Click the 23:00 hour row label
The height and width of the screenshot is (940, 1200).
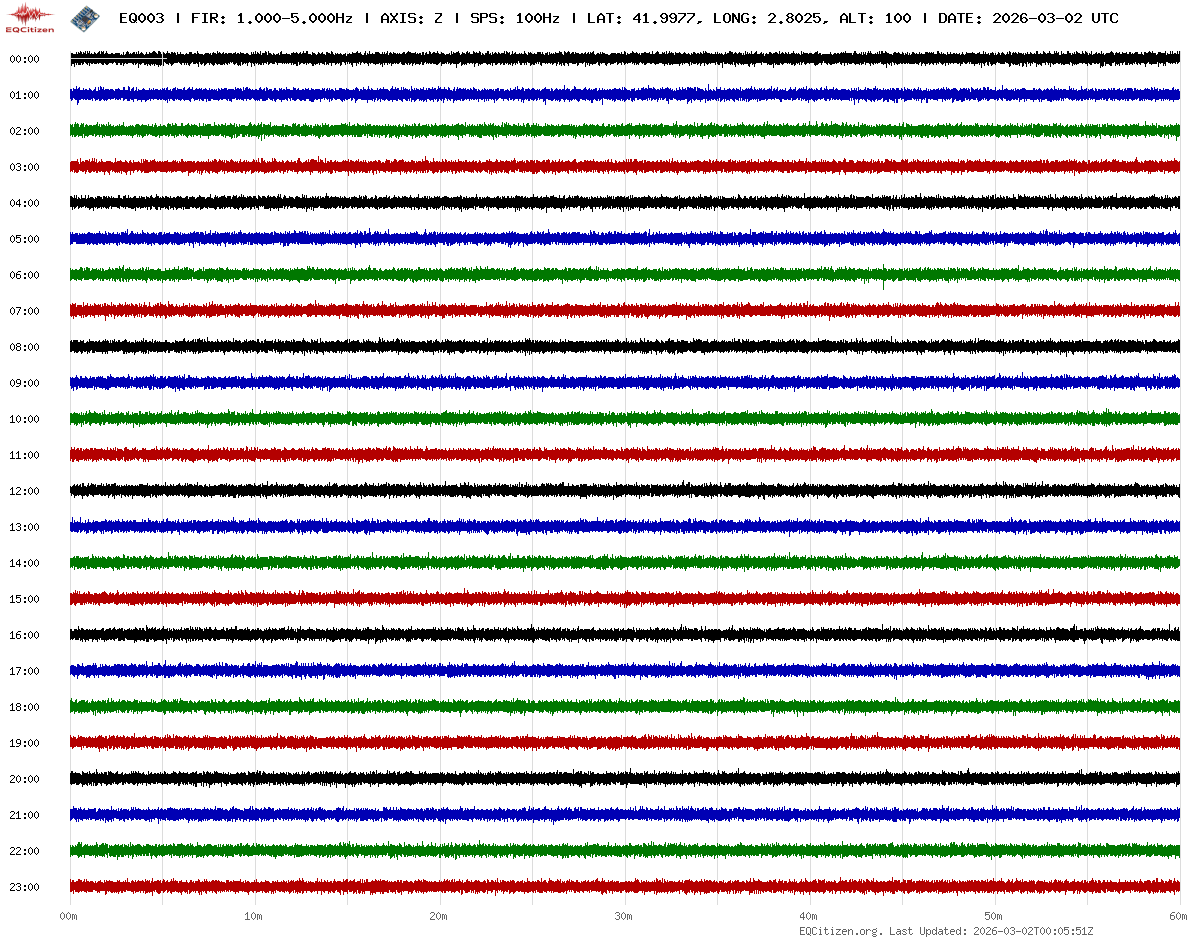click(x=24, y=887)
